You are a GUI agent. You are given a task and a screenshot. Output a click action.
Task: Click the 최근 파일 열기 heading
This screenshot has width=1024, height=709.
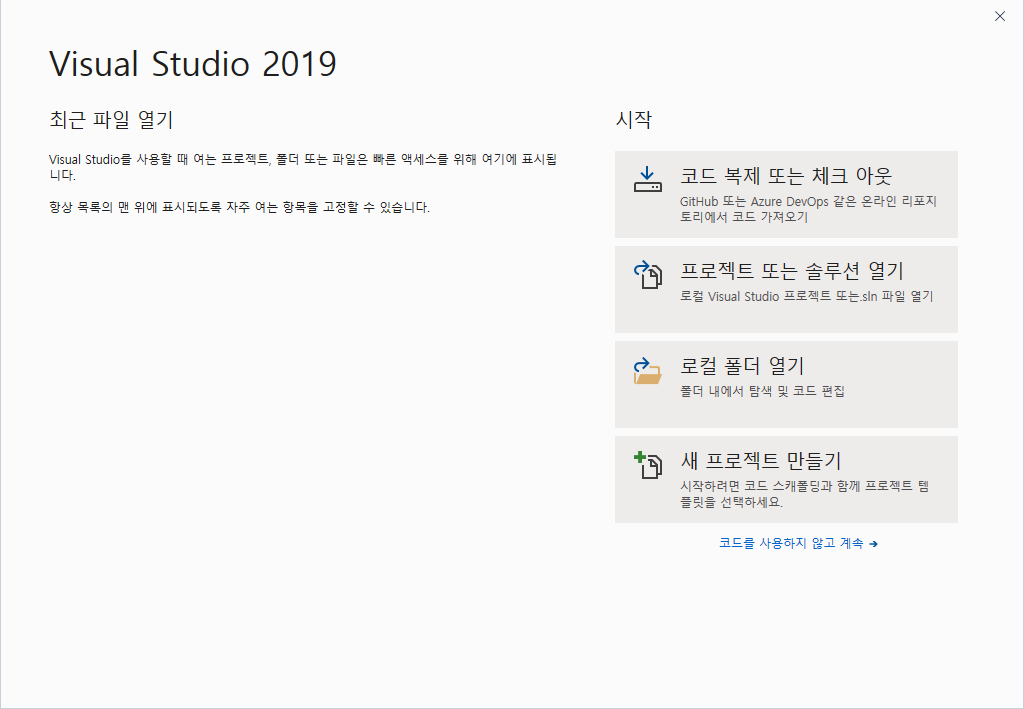[x=111, y=120]
